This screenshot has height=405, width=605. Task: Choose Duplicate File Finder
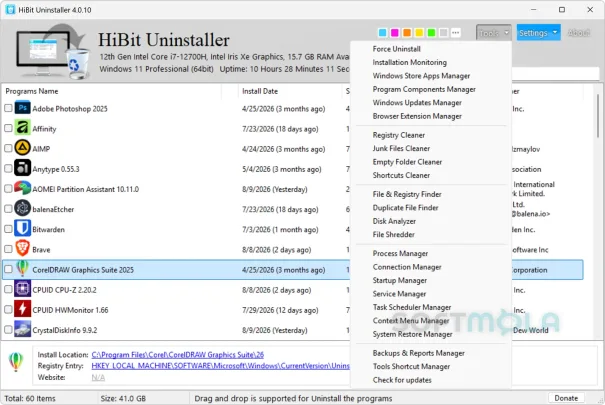tap(405, 208)
